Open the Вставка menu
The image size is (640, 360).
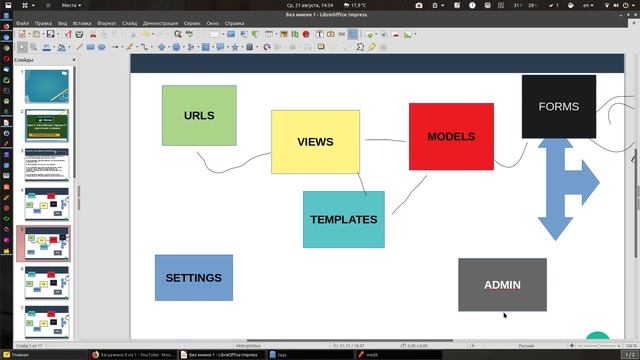[x=82, y=23]
